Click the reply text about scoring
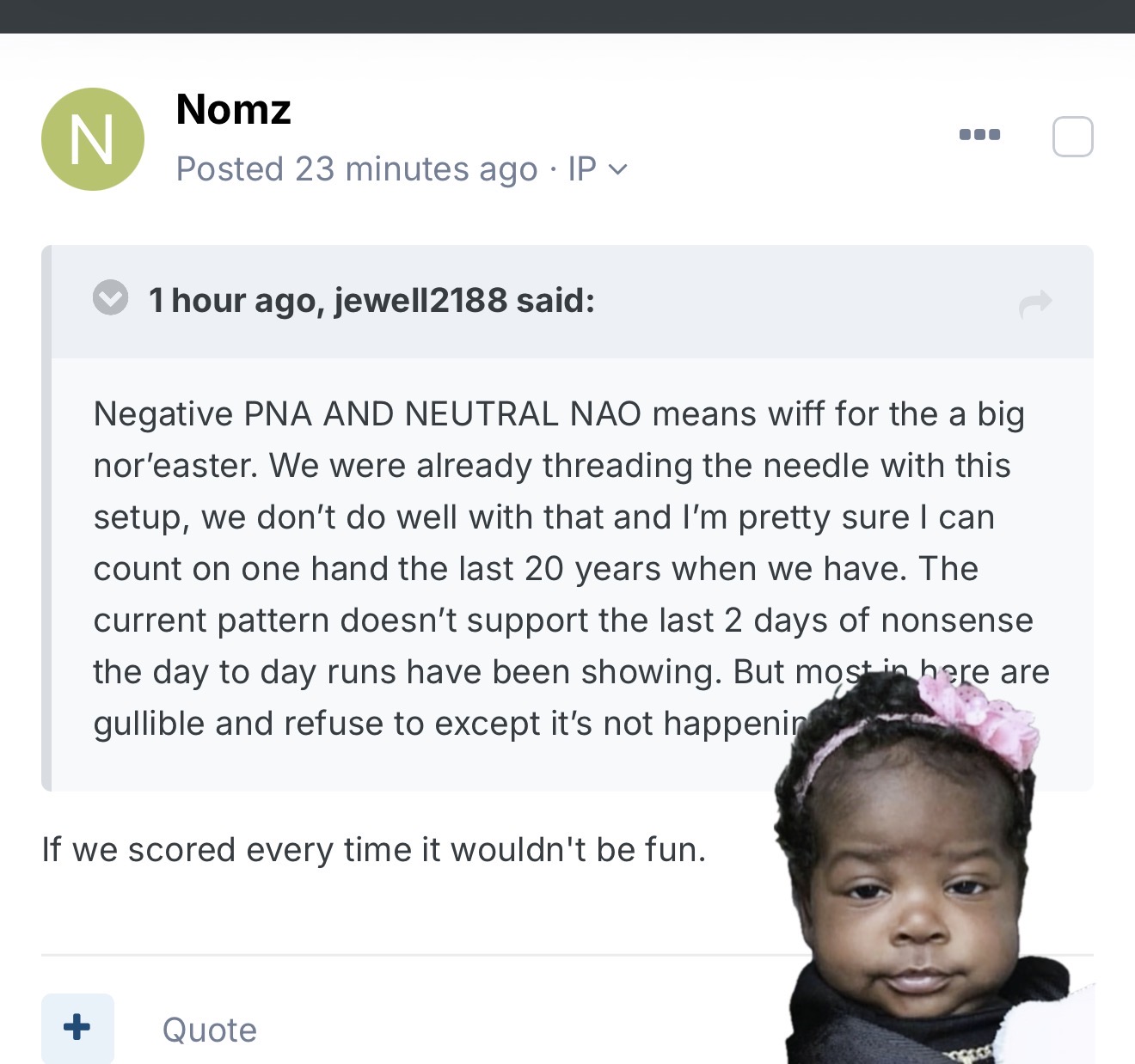The image size is (1135, 1064). [x=373, y=850]
